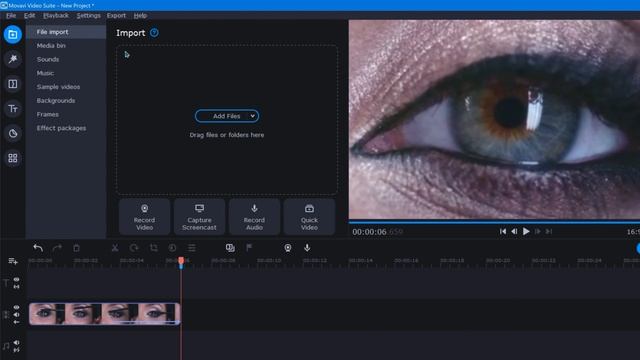Open the File menu

click(11, 16)
